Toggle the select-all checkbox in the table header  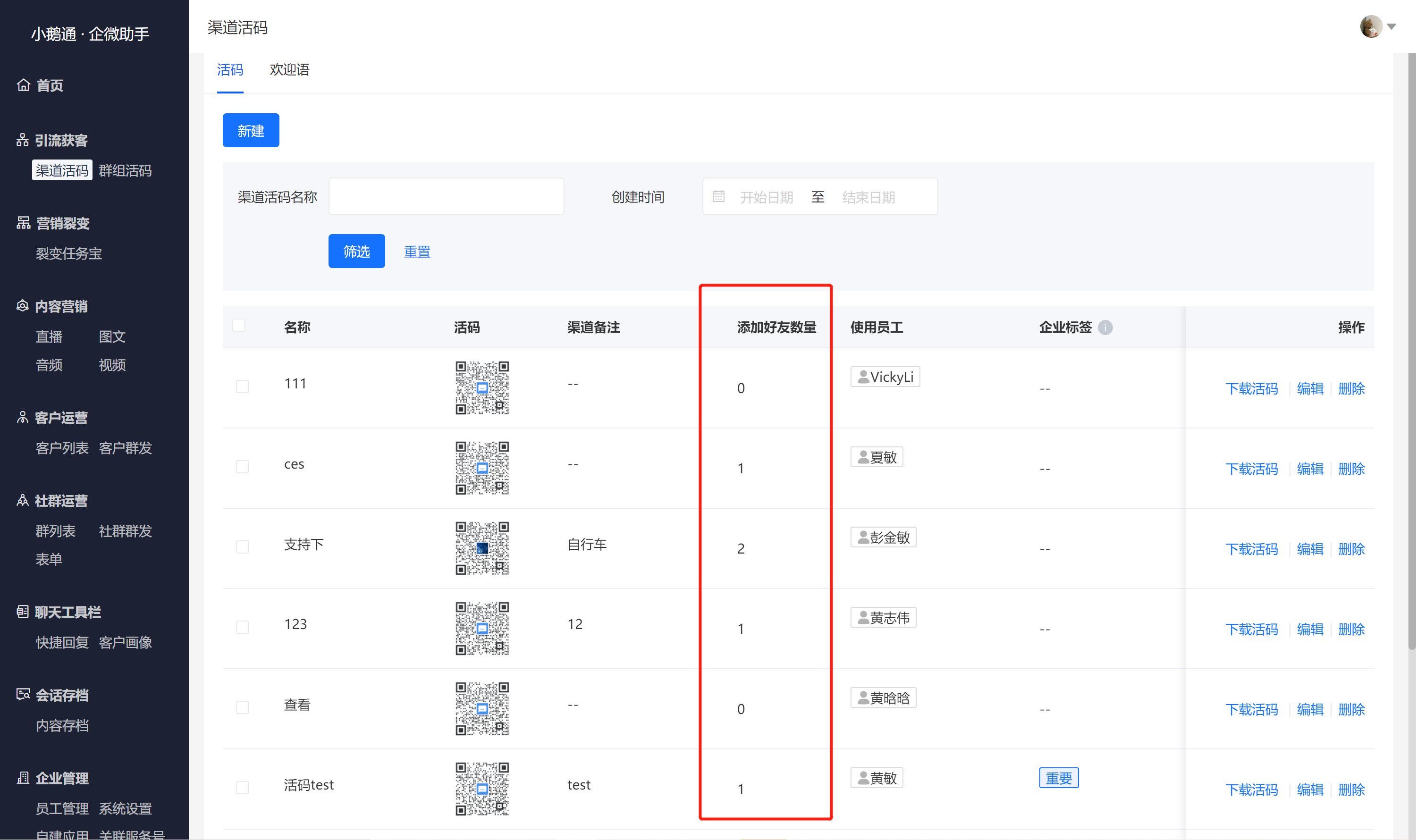(239, 325)
